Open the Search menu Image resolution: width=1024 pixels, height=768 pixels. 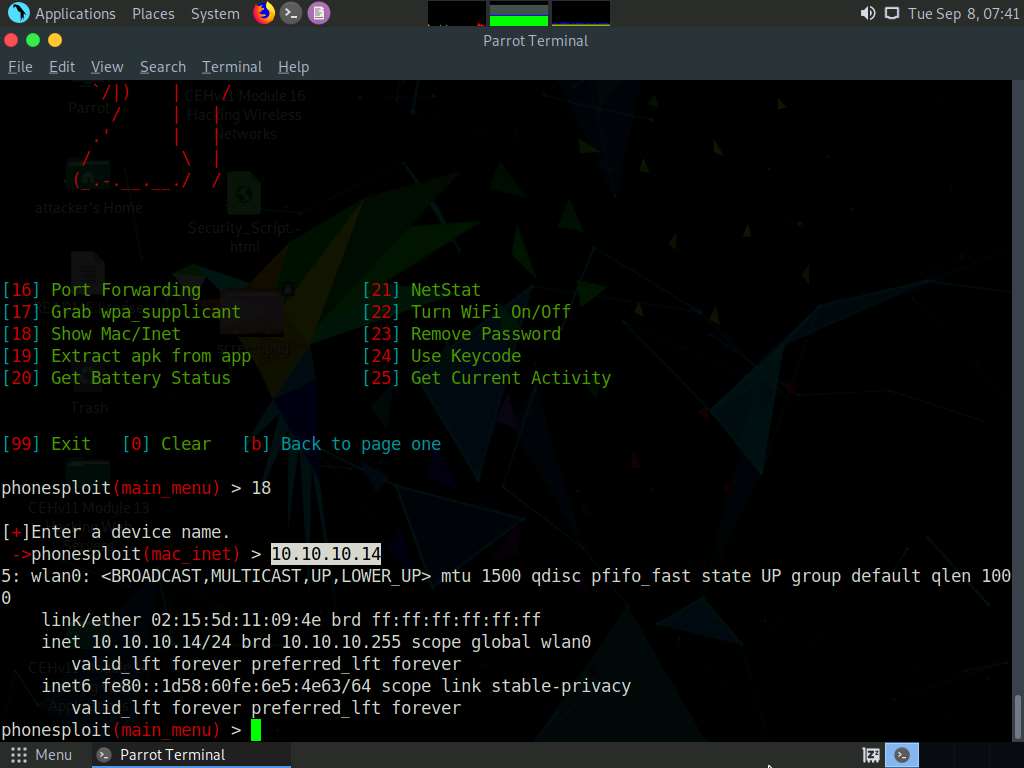(162, 66)
